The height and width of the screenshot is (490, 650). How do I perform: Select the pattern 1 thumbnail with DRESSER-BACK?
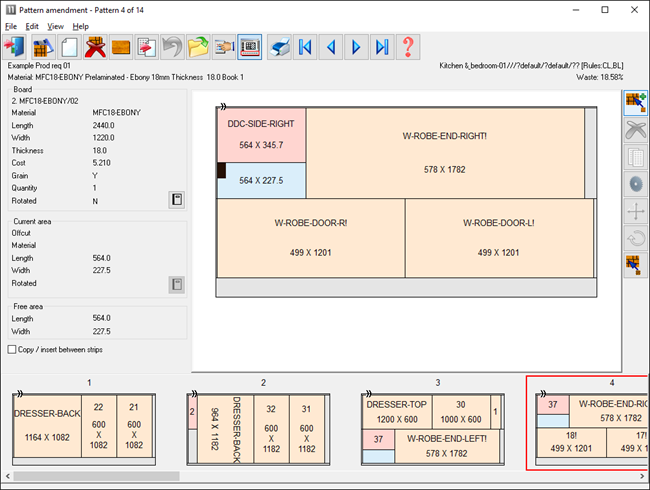89,427
